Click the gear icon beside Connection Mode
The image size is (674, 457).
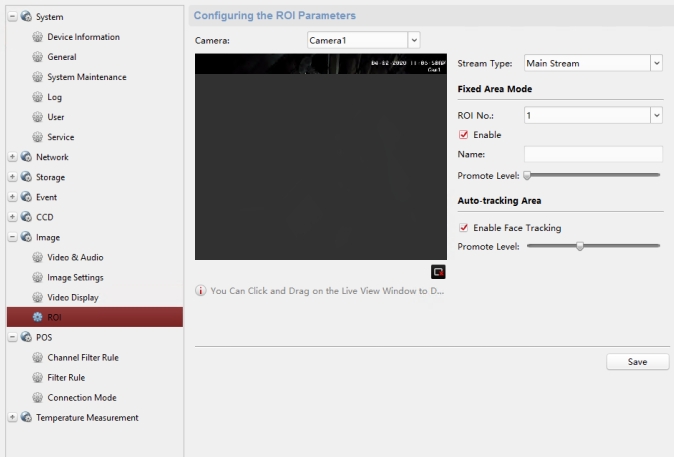pyautogui.click(x=40, y=398)
